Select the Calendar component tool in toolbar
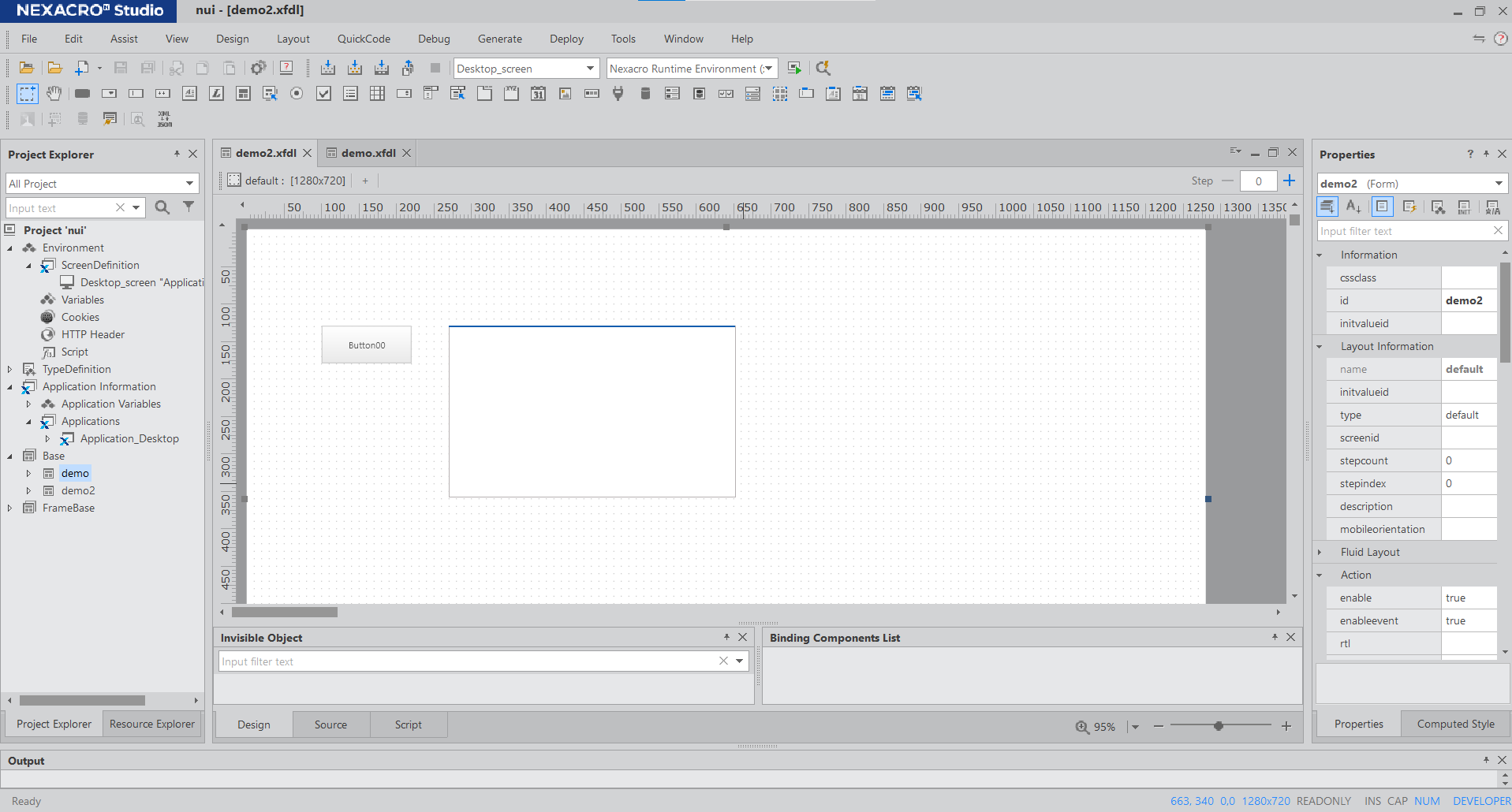1512x812 pixels. point(538,94)
